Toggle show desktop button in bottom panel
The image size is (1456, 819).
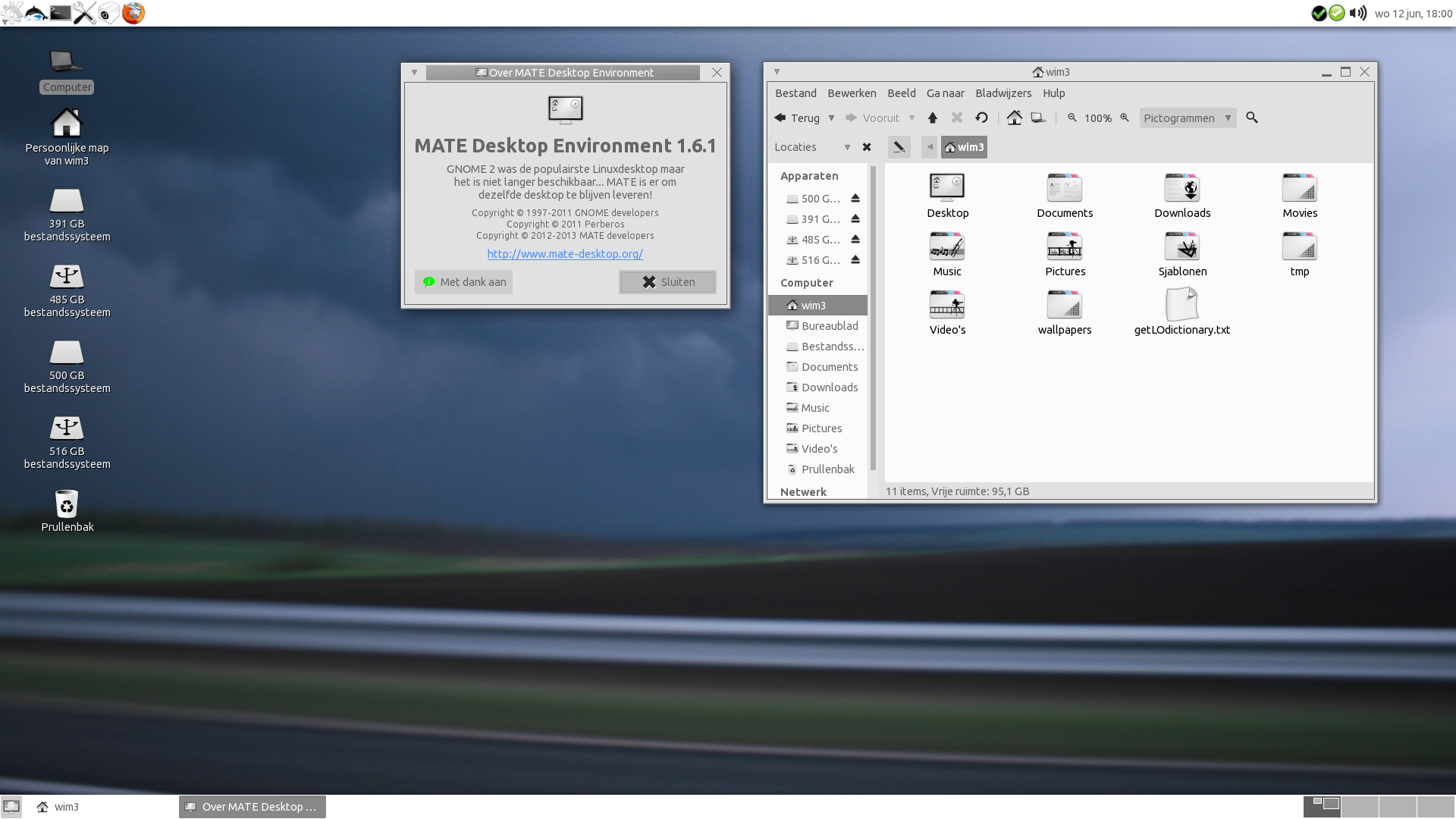coord(11,806)
